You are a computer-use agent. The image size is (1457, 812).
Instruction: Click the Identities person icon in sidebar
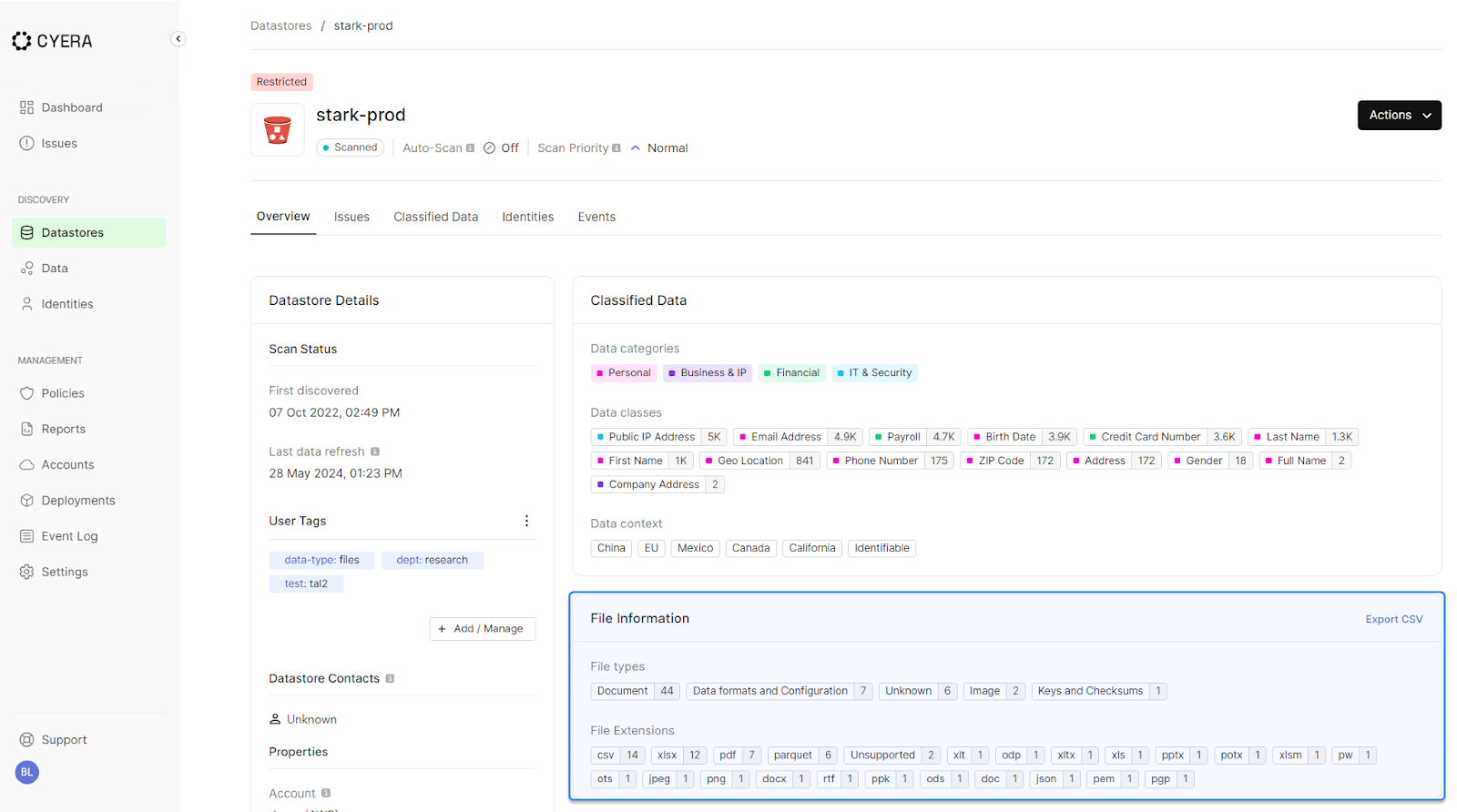click(x=26, y=304)
